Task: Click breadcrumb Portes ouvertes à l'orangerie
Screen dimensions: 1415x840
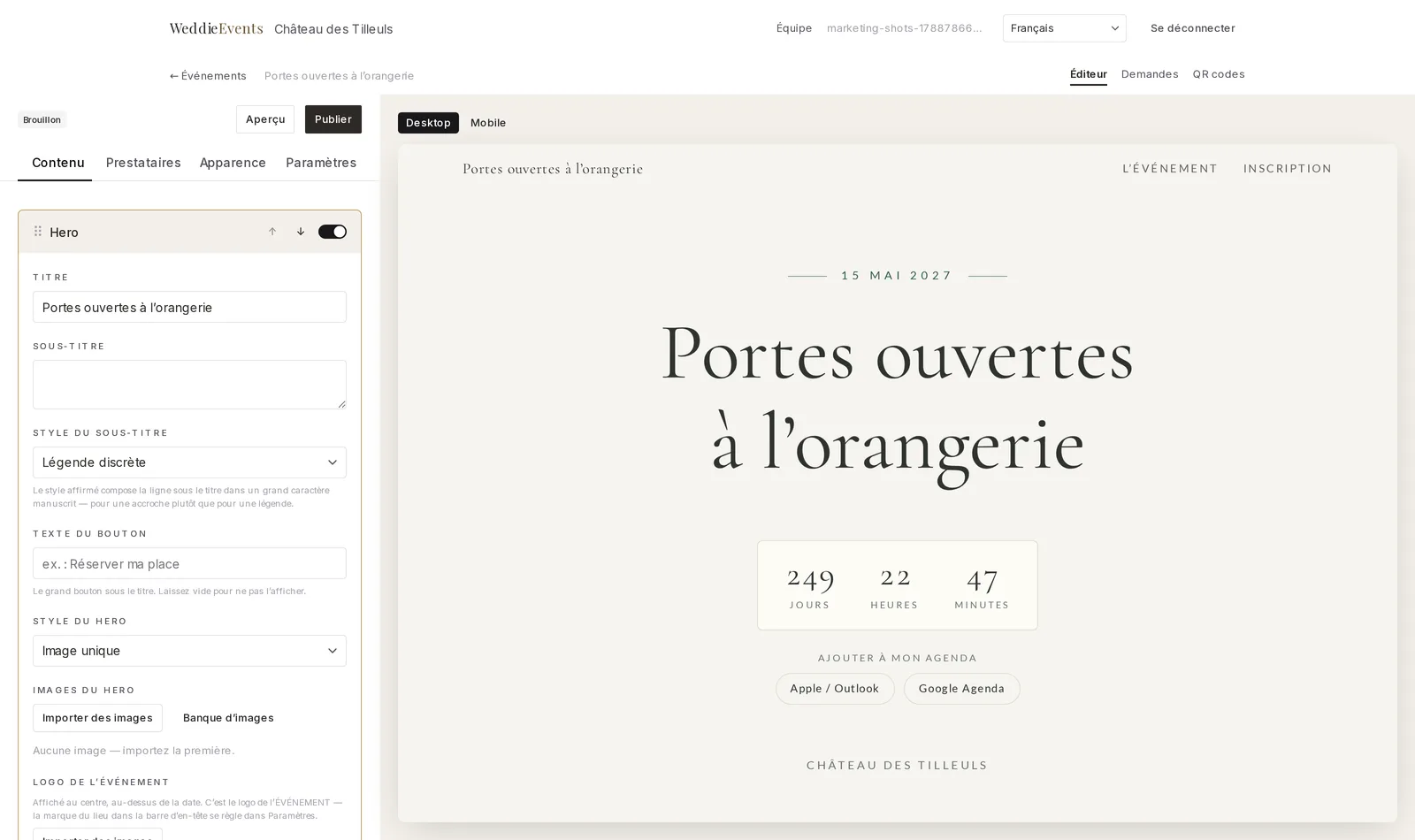Action: 339,76
